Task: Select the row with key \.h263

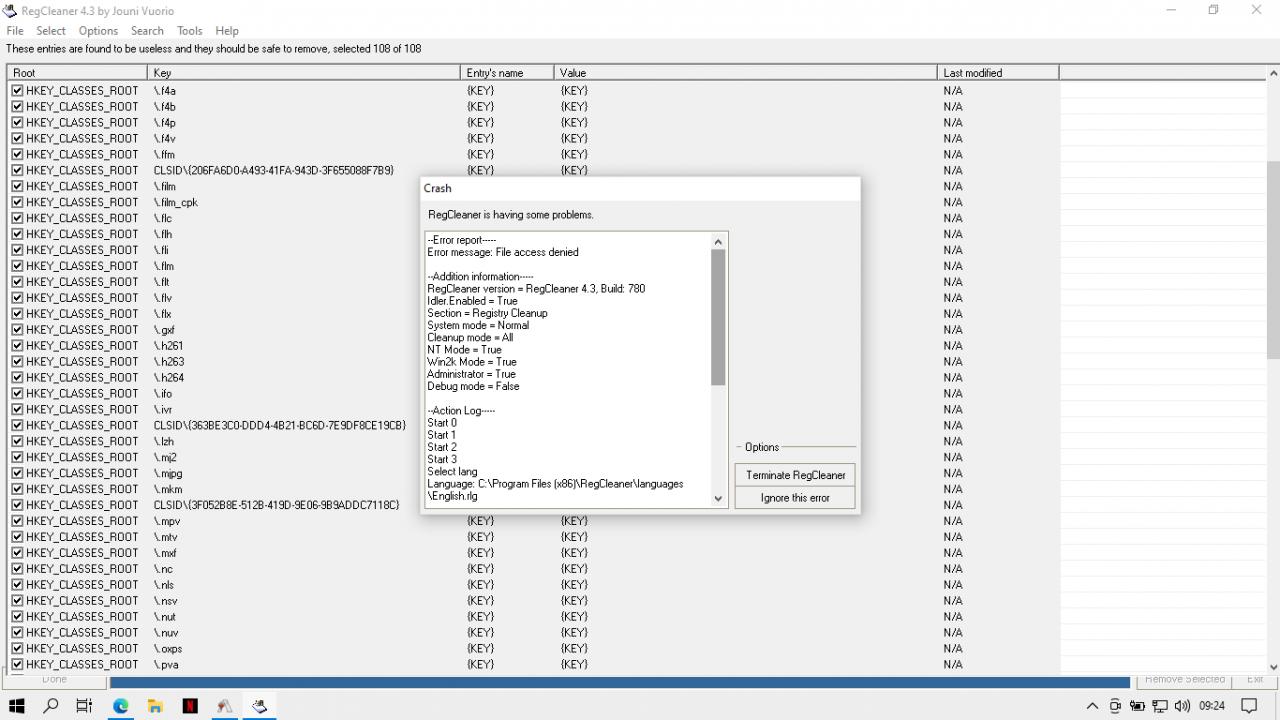Action: click(533, 361)
